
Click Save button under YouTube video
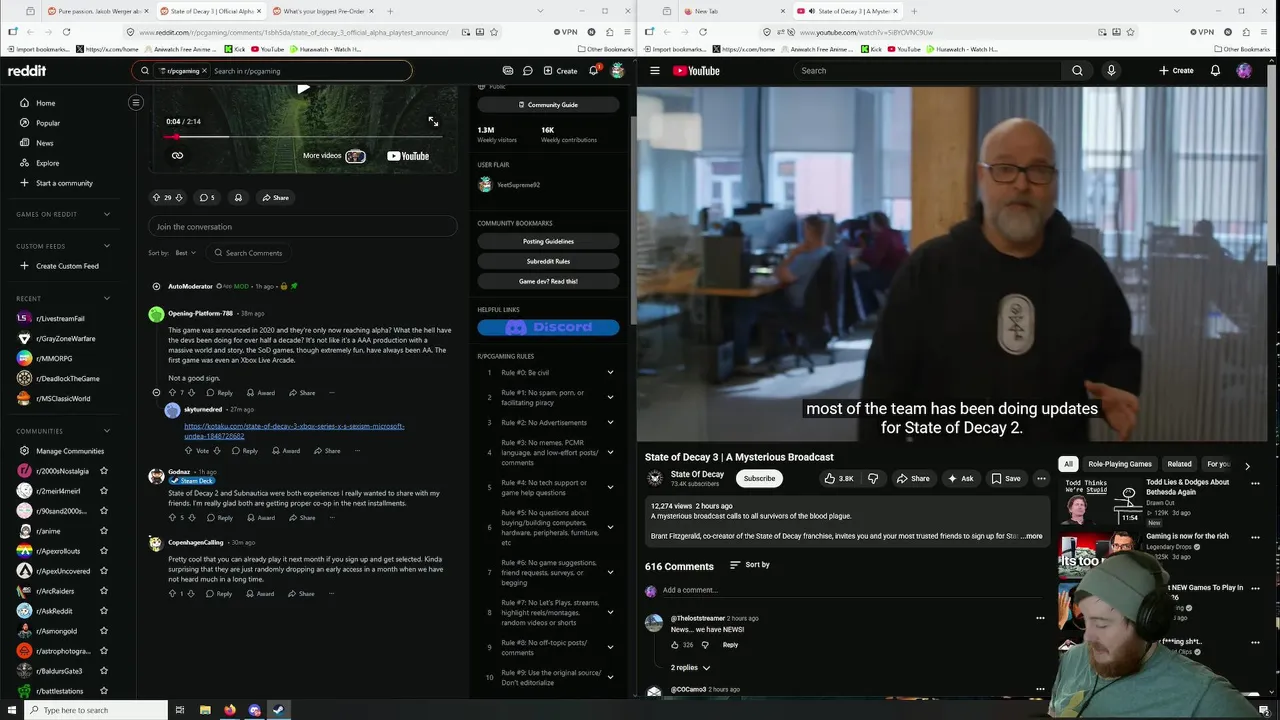1006,478
